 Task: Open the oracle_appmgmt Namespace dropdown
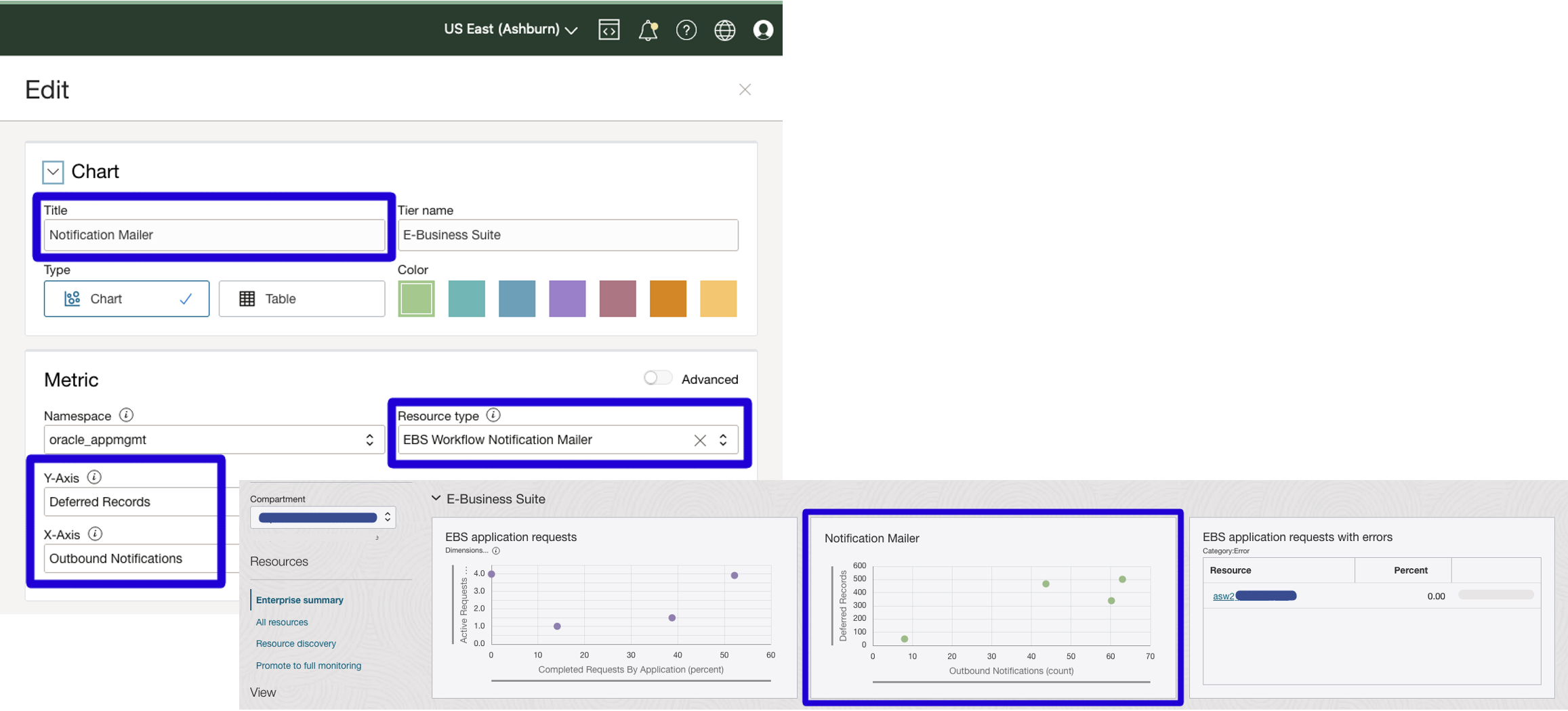pos(368,439)
